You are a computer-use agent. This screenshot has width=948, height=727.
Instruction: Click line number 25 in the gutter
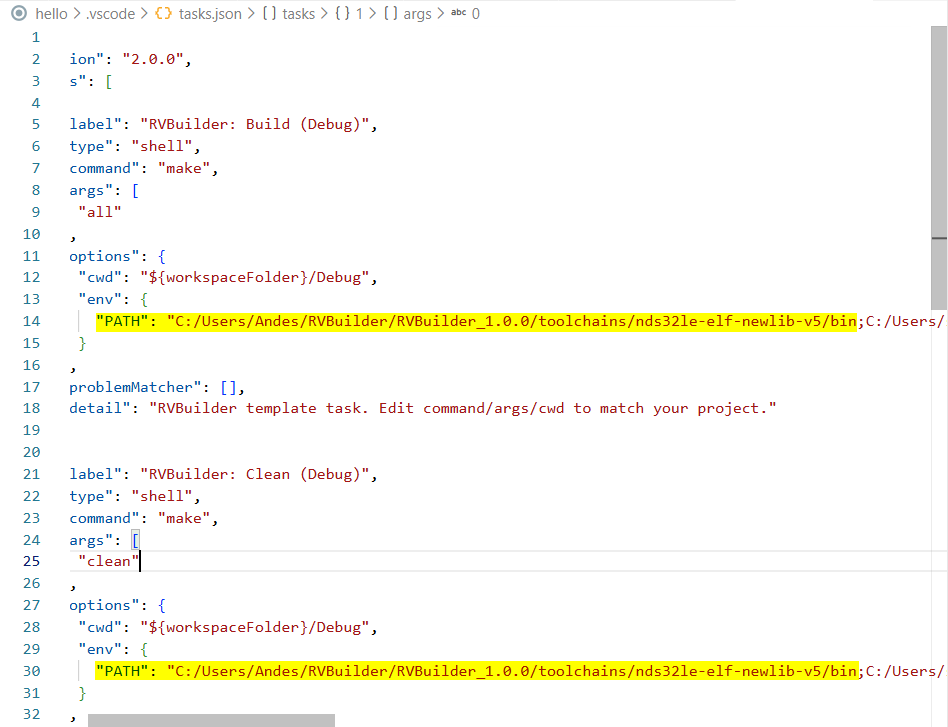(x=32, y=561)
